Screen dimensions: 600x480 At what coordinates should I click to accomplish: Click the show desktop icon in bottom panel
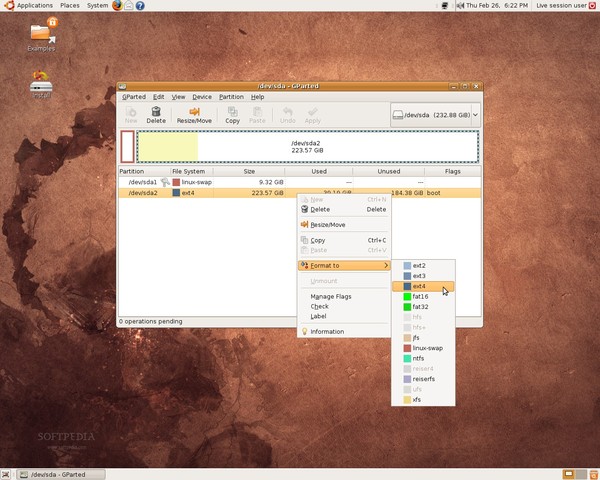(6, 475)
